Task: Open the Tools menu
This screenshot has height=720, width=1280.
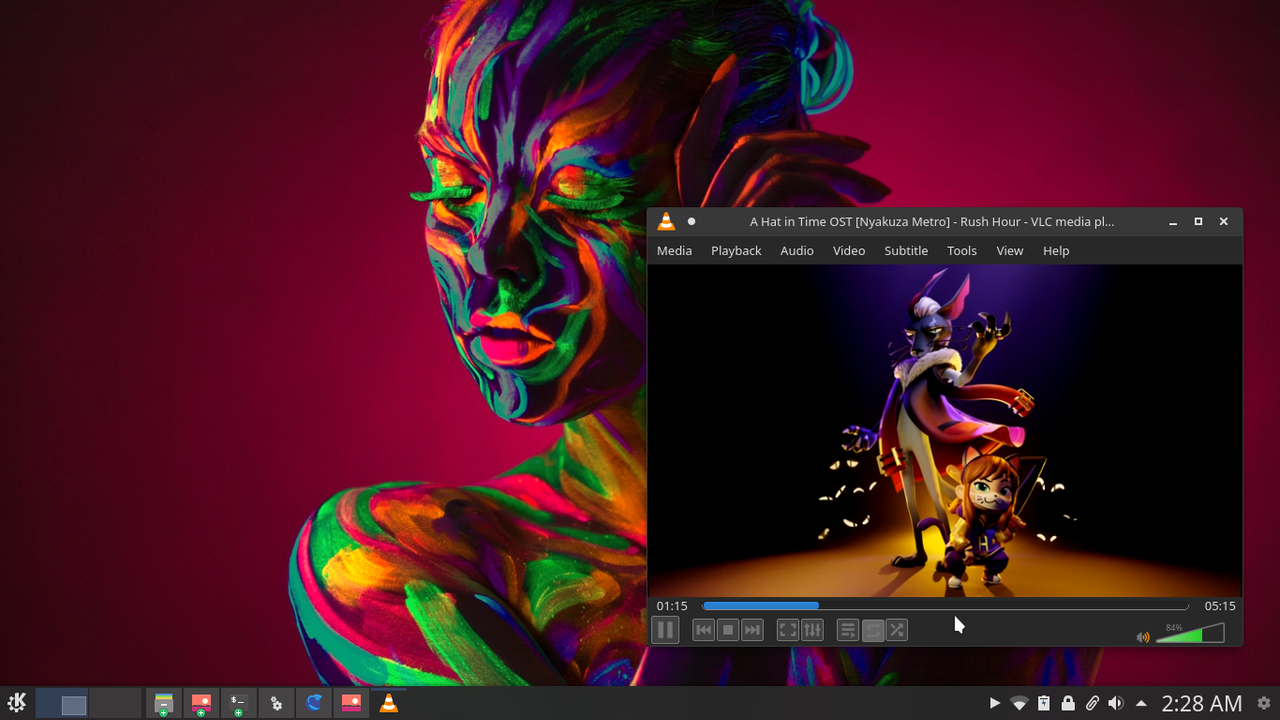Action: click(962, 250)
